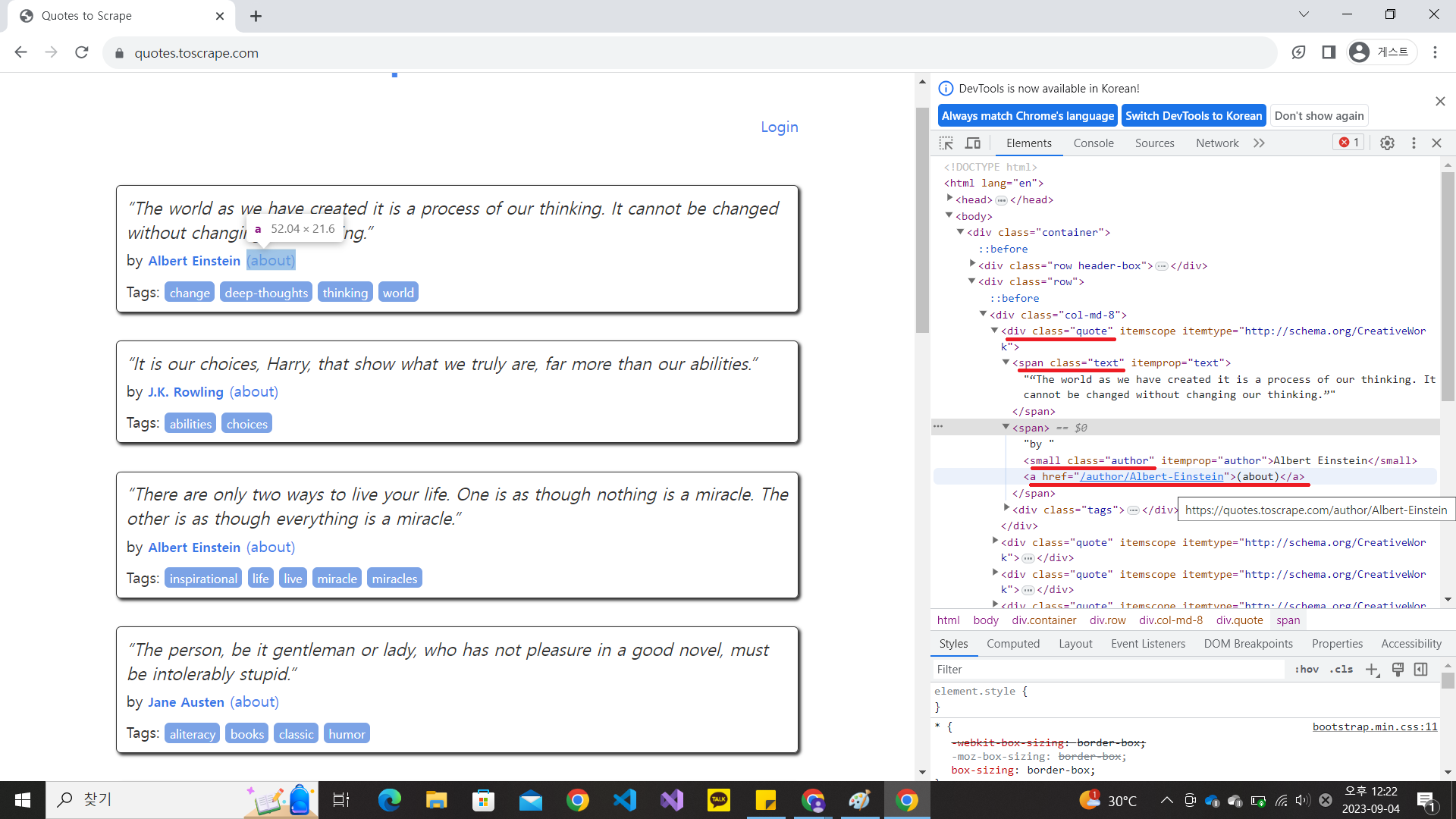Open the Login link
The image size is (1456, 819).
click(780, 127)
